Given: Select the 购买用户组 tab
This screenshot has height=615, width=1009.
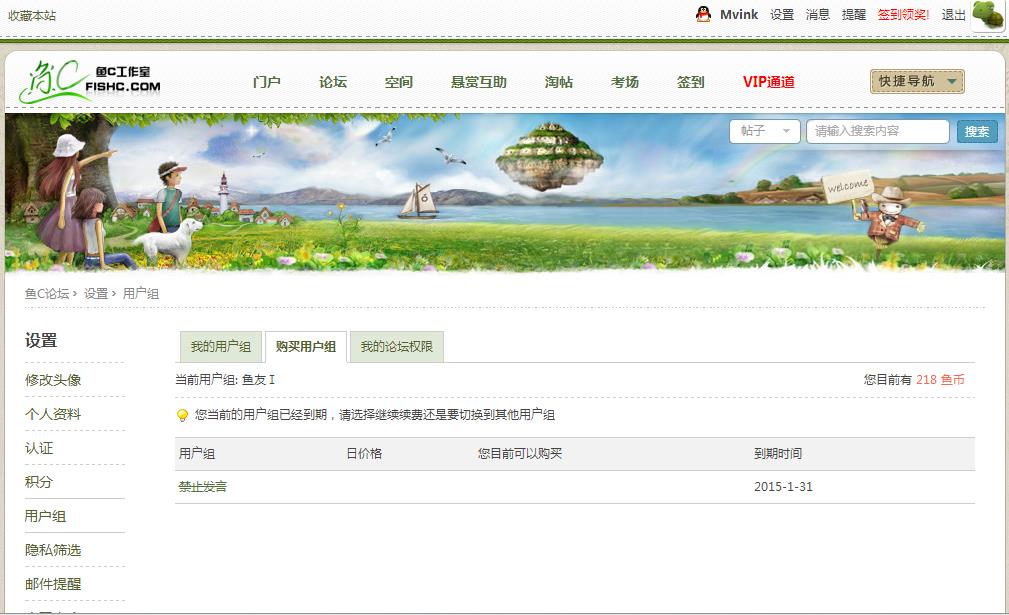Looking at the screenshot, I should [306, 347].
